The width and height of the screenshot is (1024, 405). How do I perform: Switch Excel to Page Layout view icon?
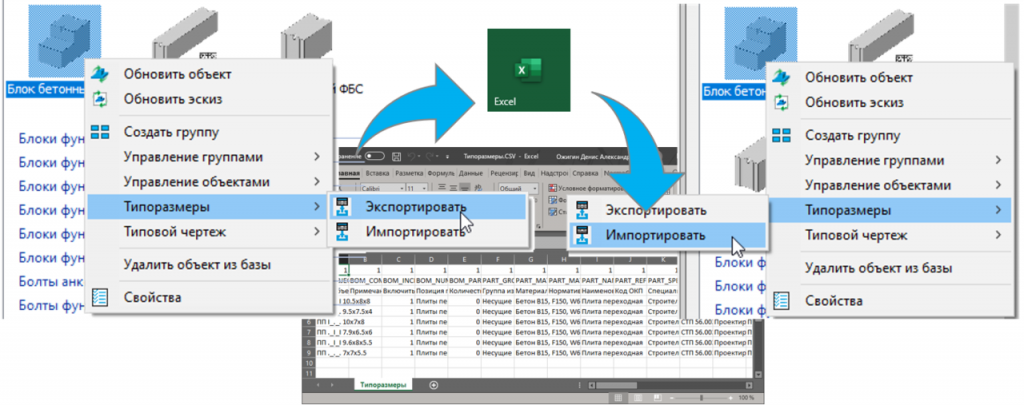click(x=637, y=397)
